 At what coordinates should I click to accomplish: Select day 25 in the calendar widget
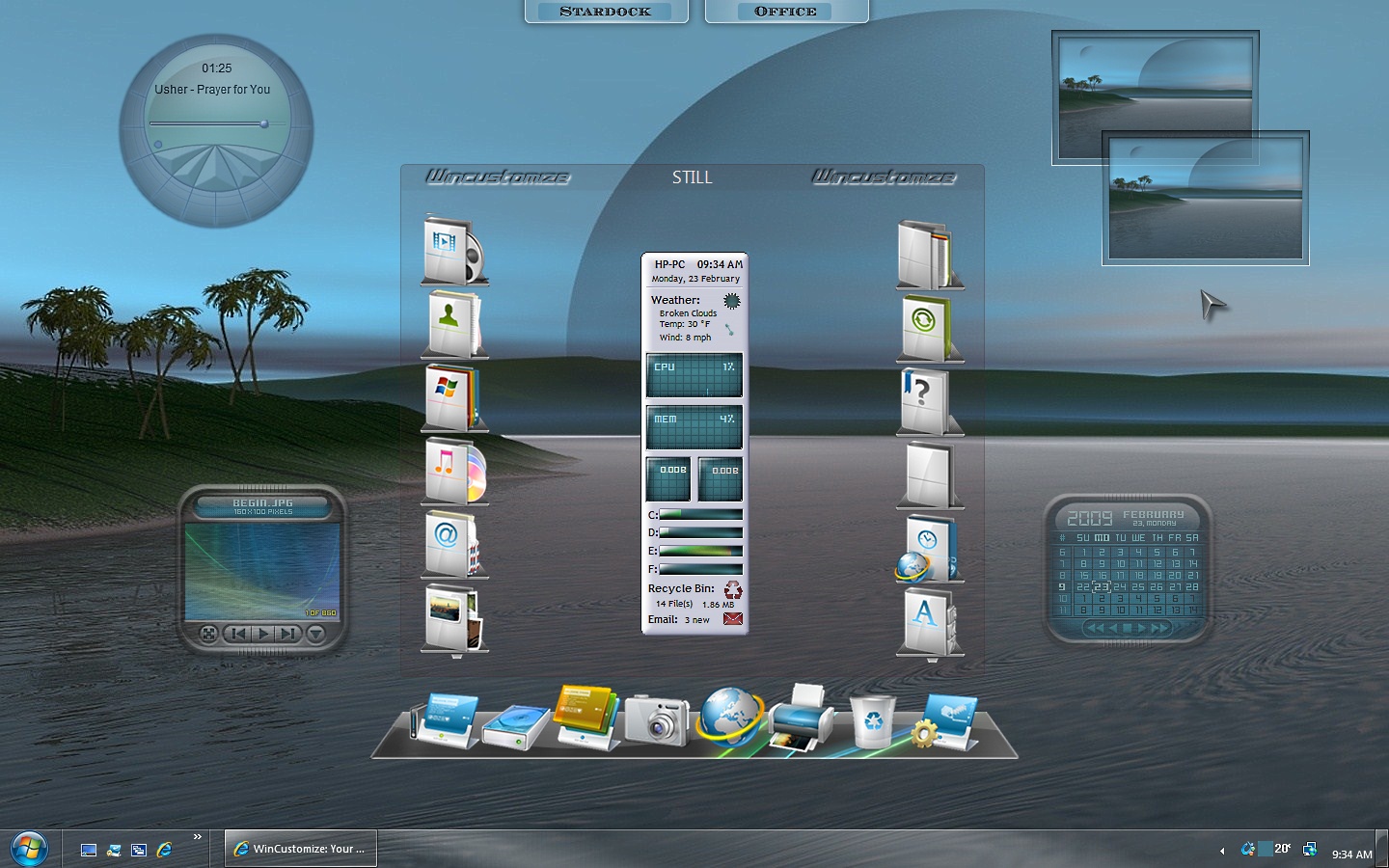1138,586
